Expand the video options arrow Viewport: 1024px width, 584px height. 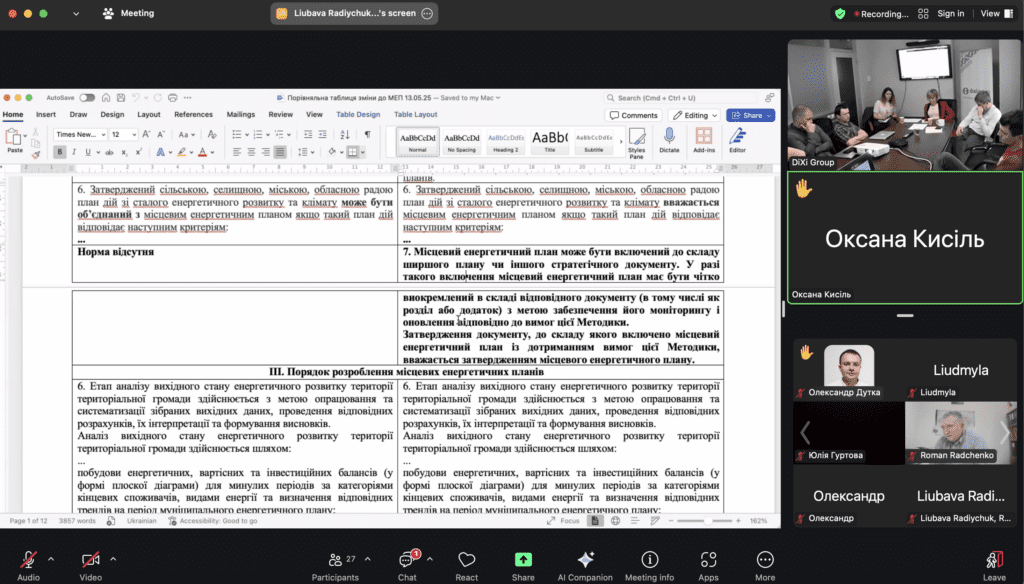(x=113, y=558)
